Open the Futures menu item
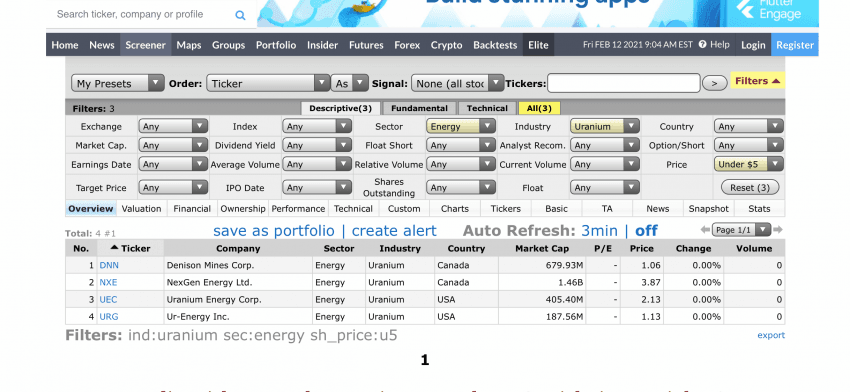Viewport: 850px width, 392px height. click(x=366, y=45)
